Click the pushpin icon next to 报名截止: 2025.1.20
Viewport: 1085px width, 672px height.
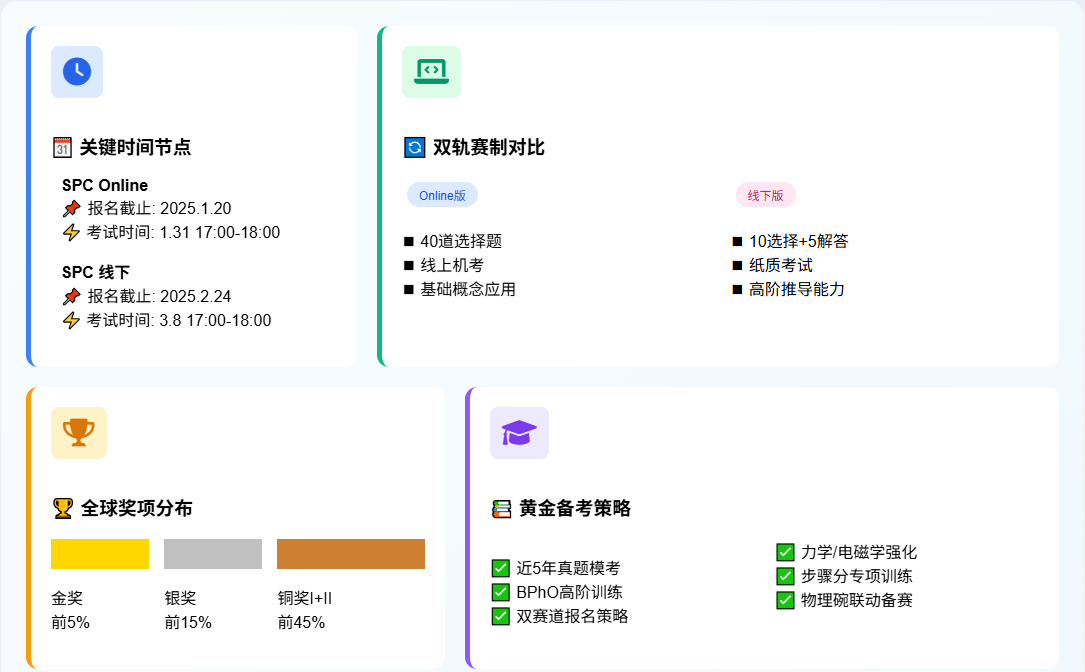(x=71, y=208)
